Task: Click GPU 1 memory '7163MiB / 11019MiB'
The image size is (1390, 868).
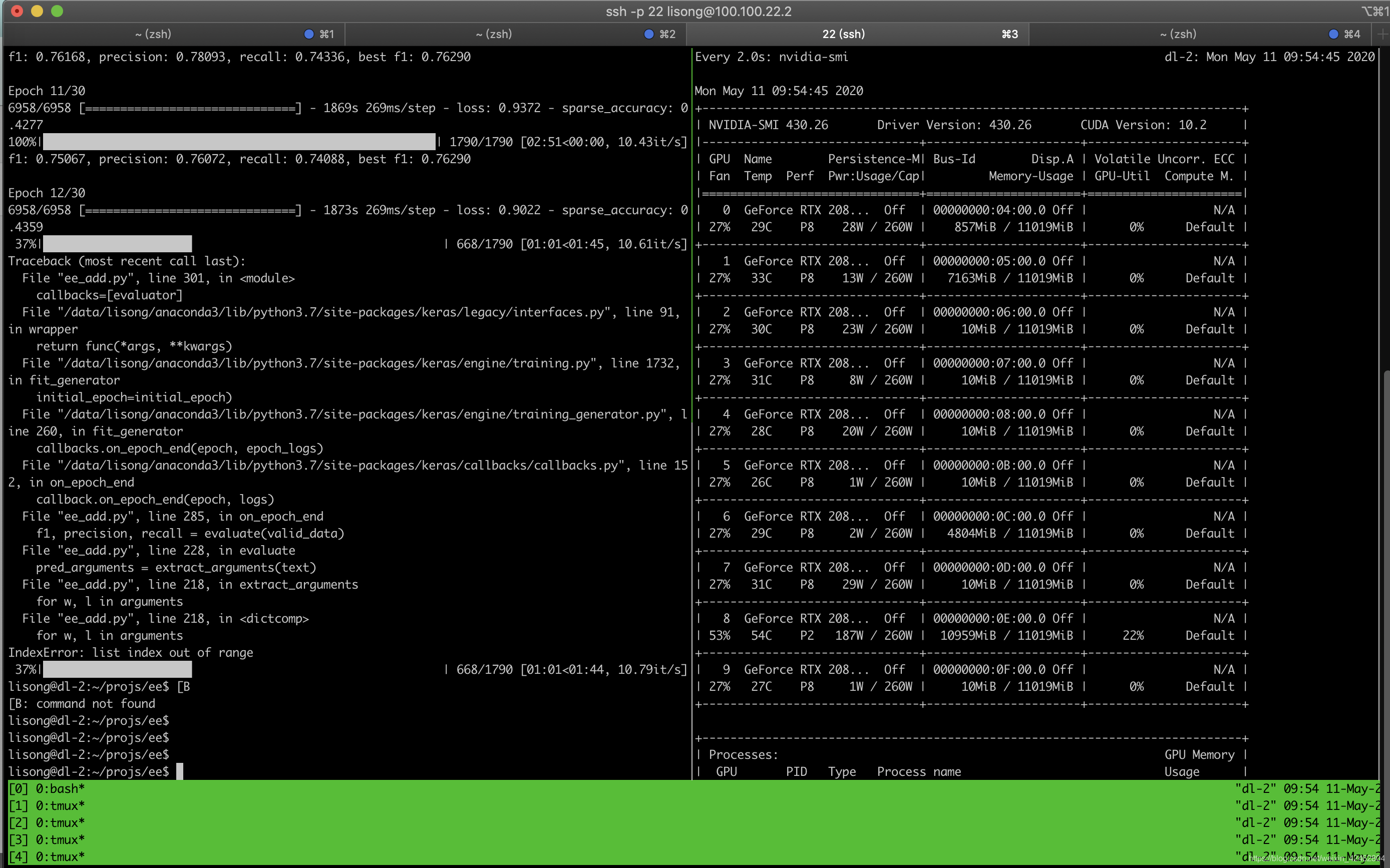Action: (x=1010, y=278)
